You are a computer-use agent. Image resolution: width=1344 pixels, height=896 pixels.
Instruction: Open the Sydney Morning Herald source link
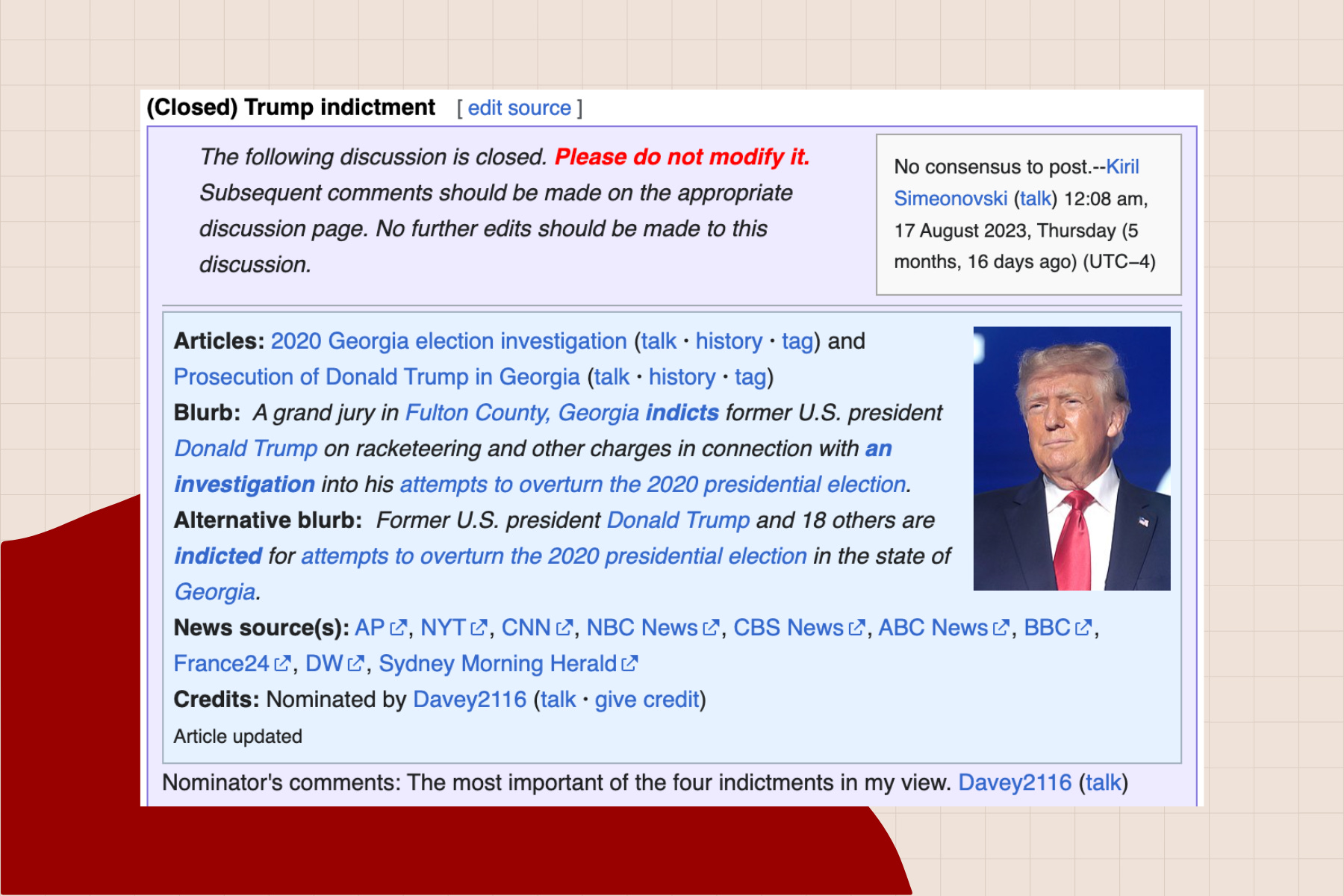tap(498, 664)
